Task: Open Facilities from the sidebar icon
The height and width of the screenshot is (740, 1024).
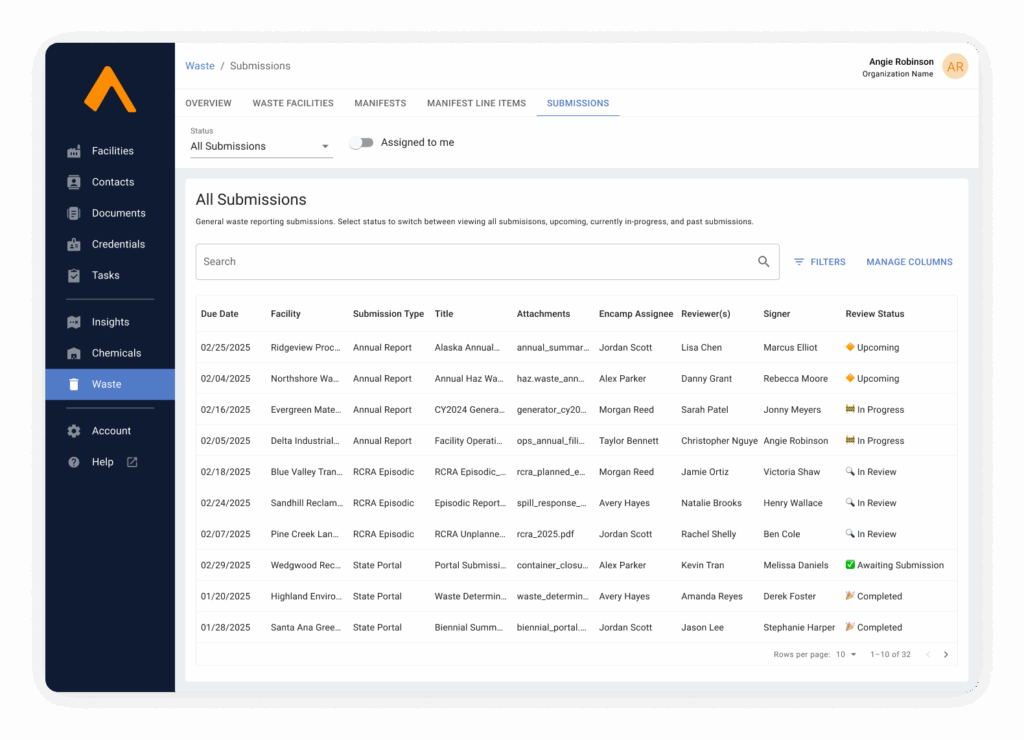Action: pyautogui.click(x=74, y=151)
